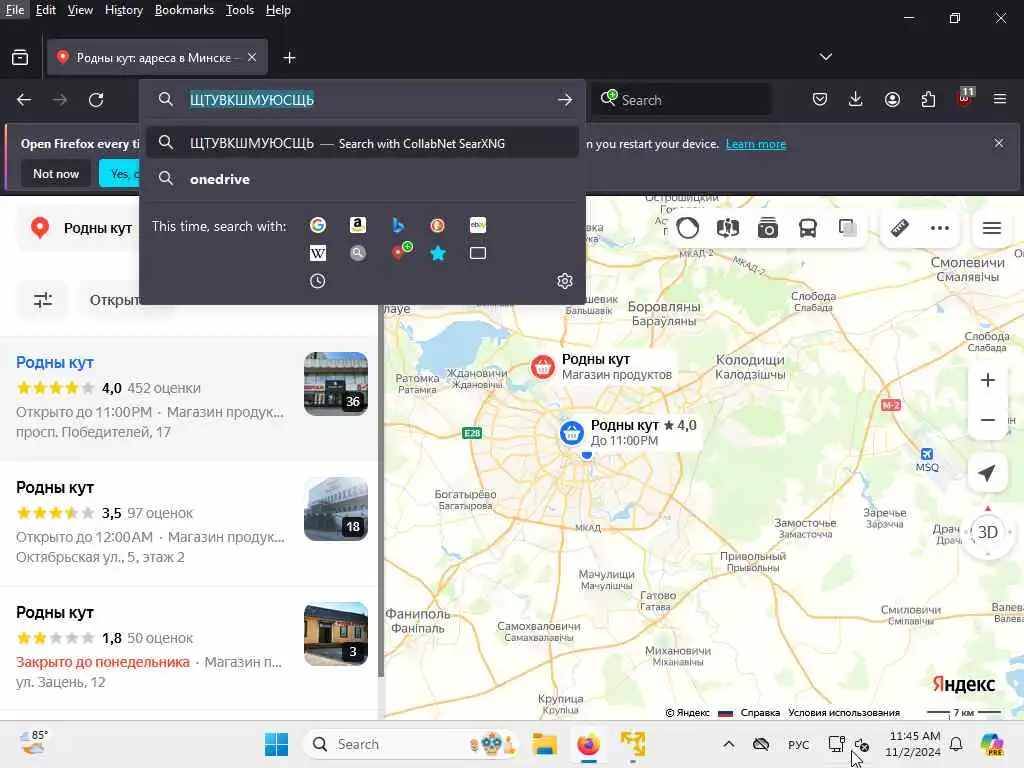The width and height of the screenshot is (1024, 768).
Task: Search this time with Amazon
Action: (357, 225)
